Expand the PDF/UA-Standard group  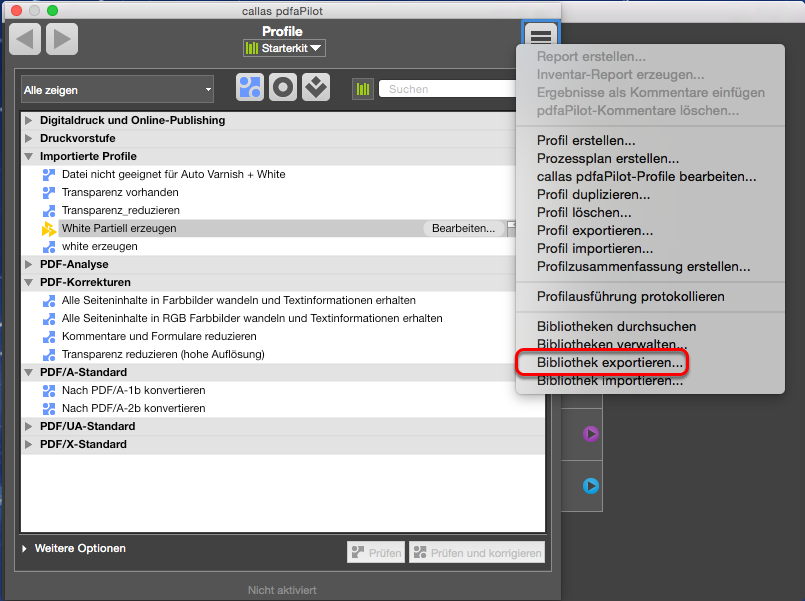point(29,426)
